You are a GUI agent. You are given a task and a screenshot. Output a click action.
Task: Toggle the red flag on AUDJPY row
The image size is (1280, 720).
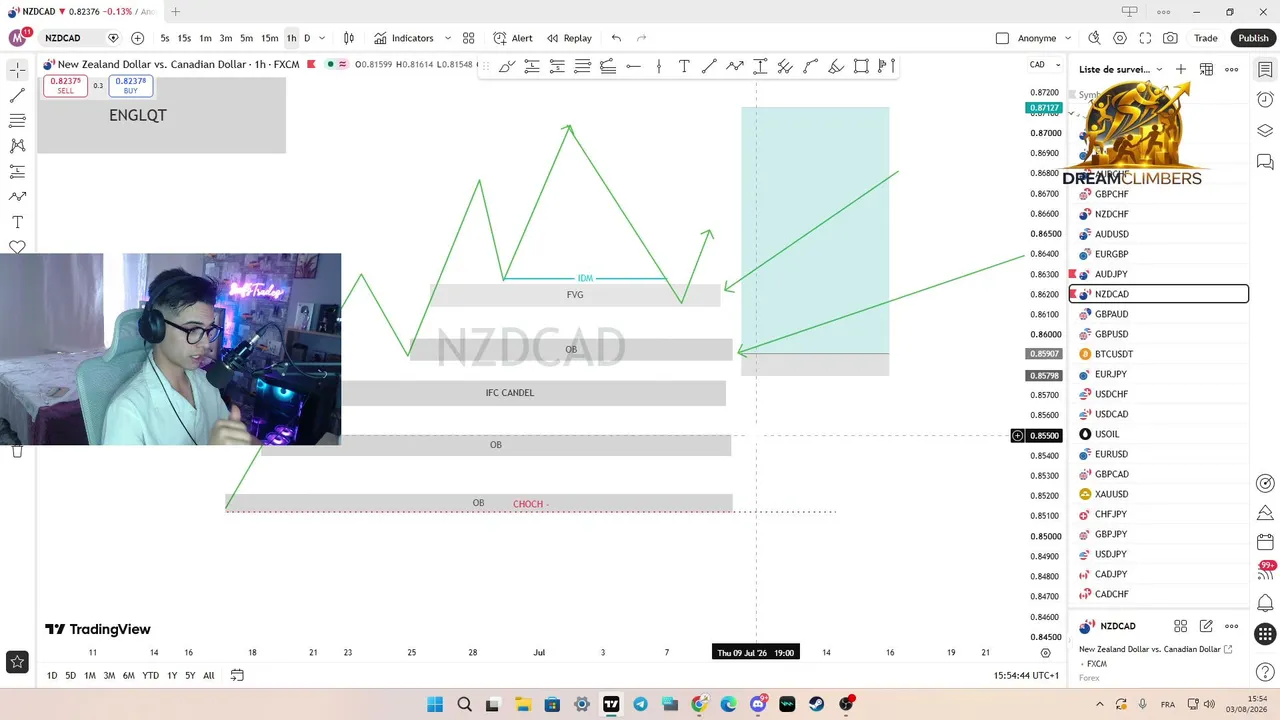1073,274
